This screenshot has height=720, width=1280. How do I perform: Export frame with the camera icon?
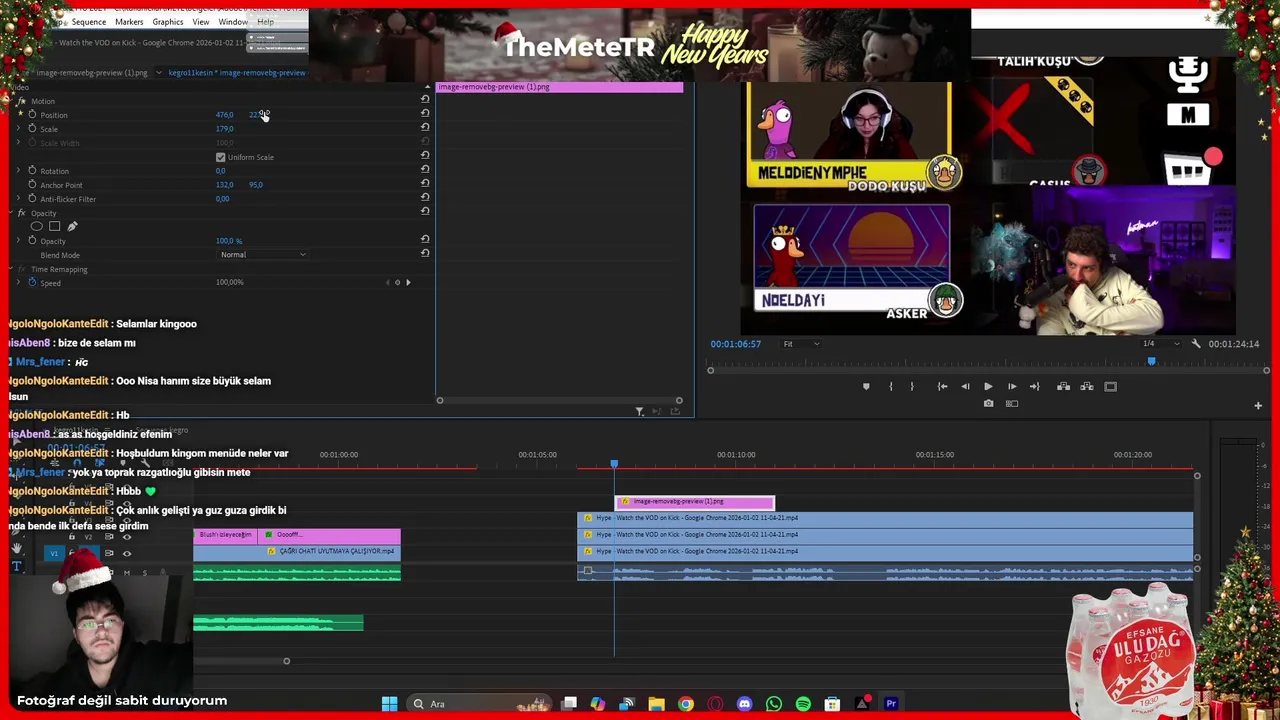(x=988, y=403)
